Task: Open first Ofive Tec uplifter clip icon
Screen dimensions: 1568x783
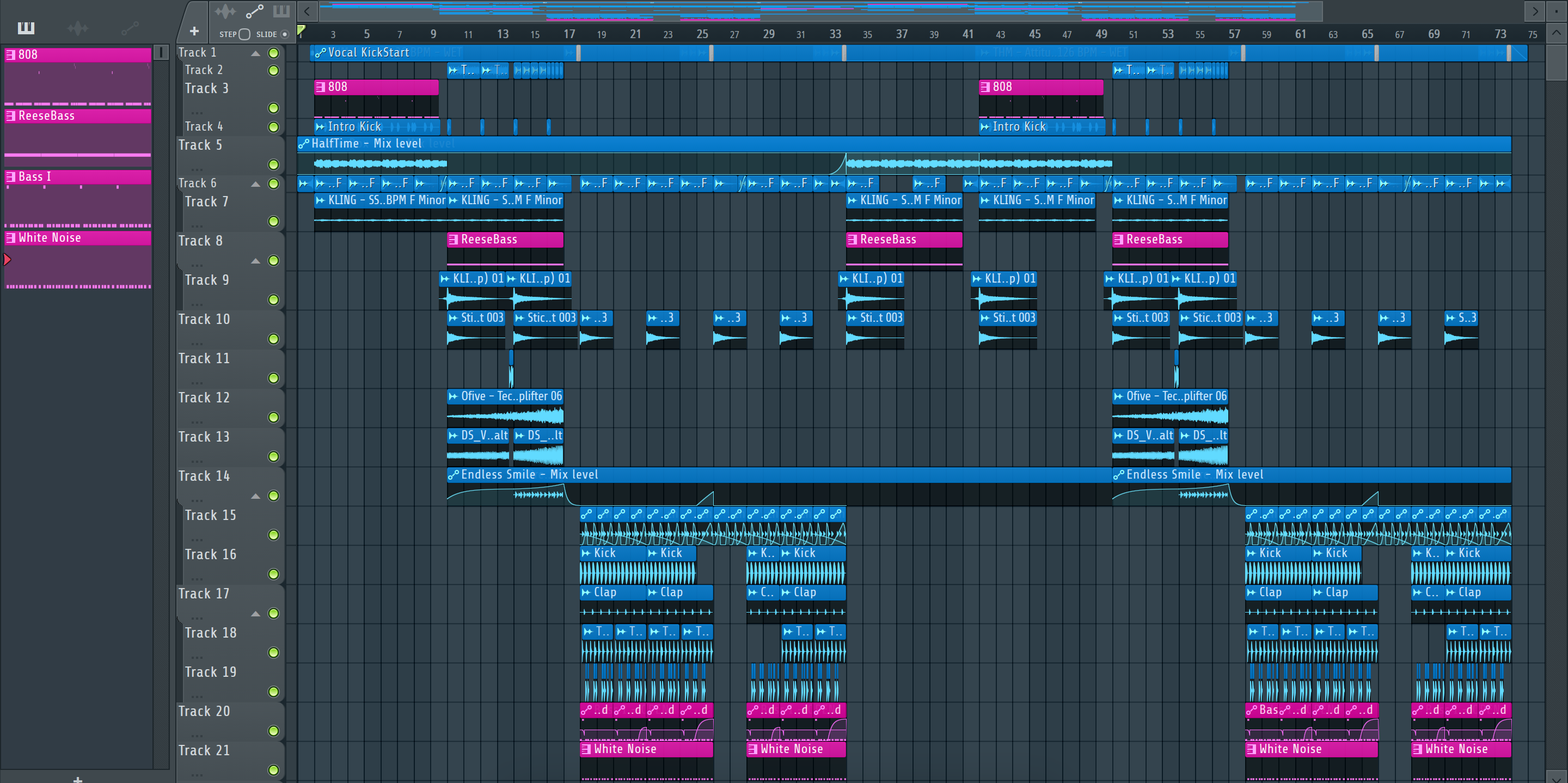Action: (453, 396)
